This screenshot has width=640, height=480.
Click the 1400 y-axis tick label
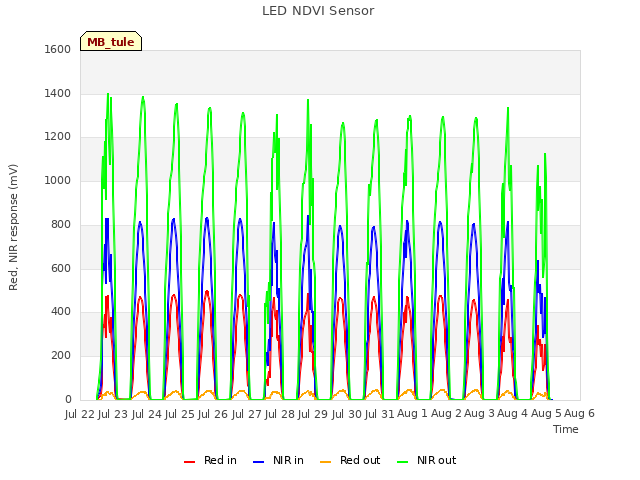point(58,93)
